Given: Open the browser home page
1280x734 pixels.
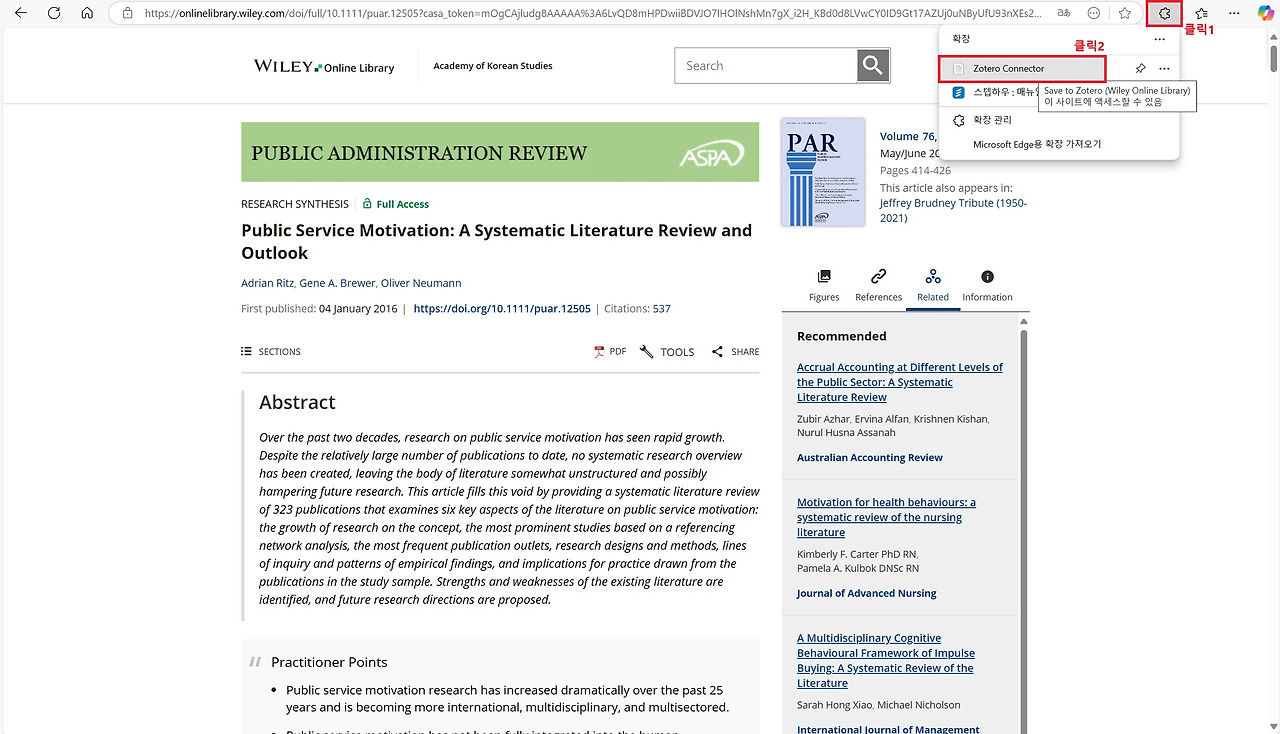Looking at the screenshot, I should click(x=87, y=13).
